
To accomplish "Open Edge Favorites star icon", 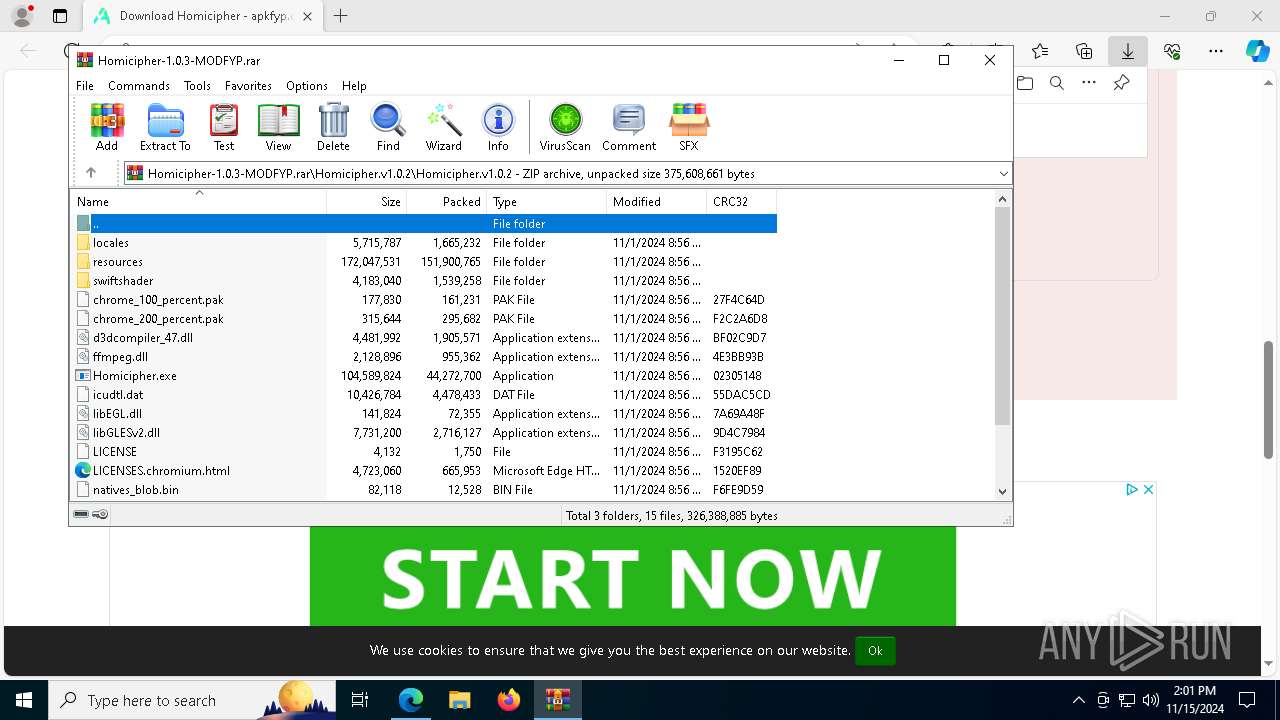I will [x=1040, y=51].
